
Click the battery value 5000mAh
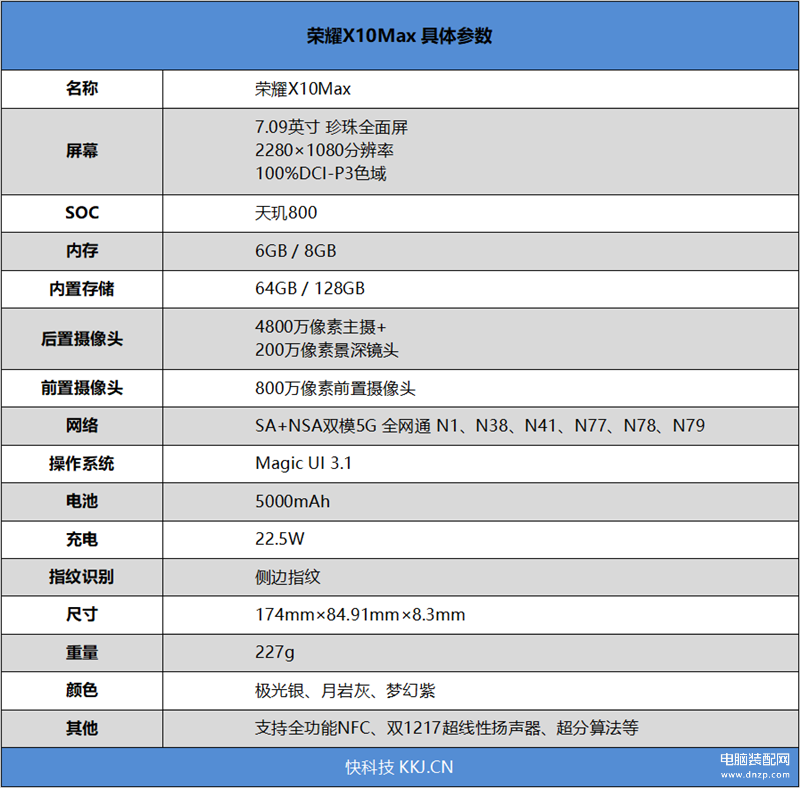pyautogui.click(x=293, y=501)
